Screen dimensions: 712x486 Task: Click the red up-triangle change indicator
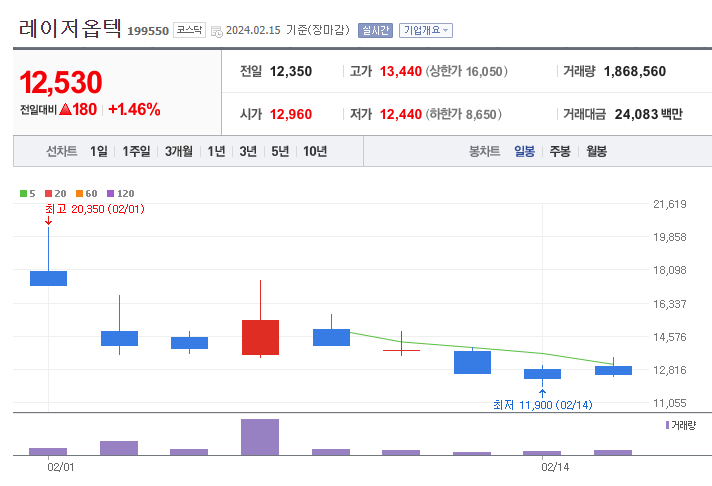pyautogui.click(x=65, y=109)
